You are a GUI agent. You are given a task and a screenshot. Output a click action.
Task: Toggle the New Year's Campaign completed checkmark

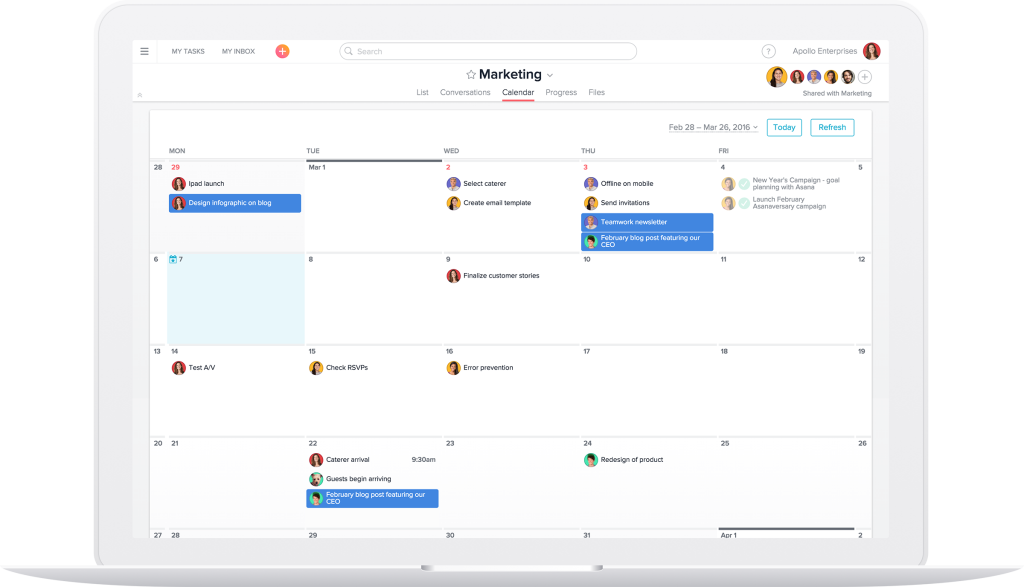tap(744, 184)
